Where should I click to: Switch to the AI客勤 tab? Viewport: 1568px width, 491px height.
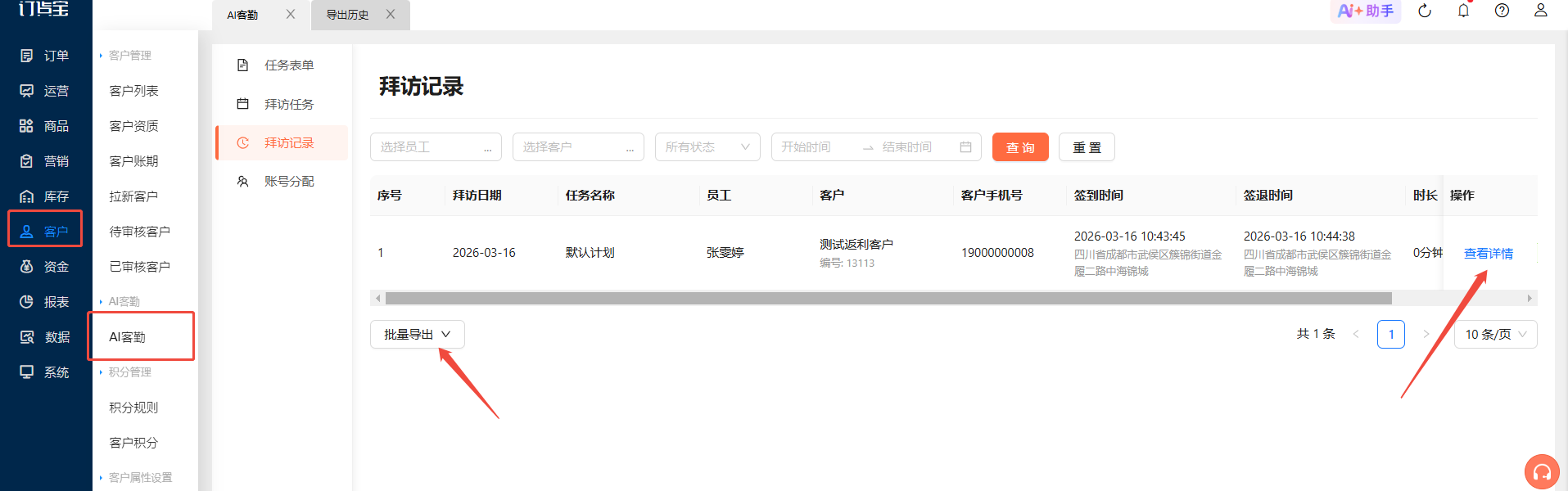pos(243,15)
